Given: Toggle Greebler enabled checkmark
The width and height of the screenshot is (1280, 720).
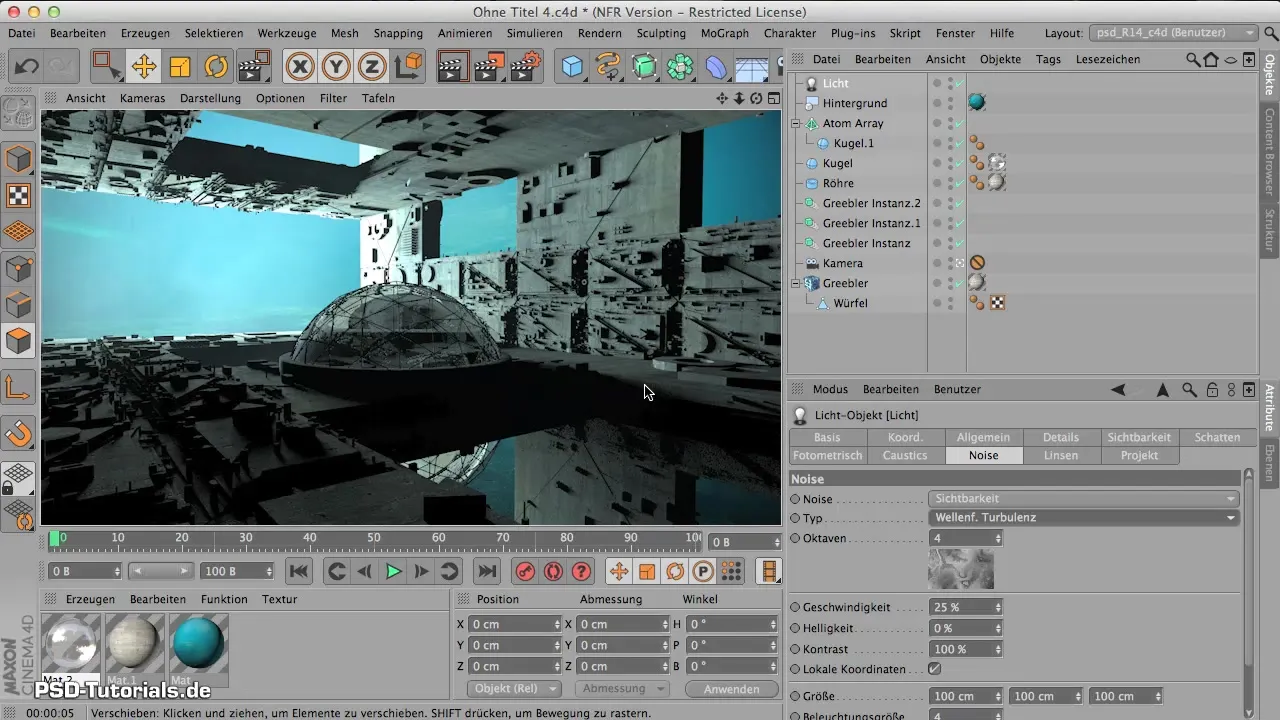Looking at the screenshot, I should point(960,283).
